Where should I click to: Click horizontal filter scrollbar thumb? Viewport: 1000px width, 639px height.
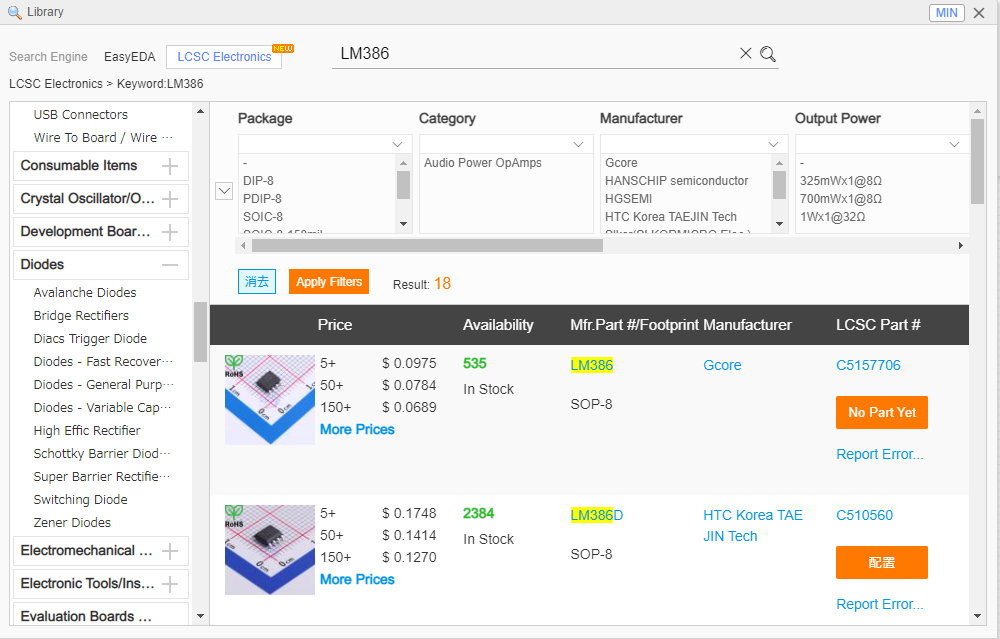(427, 246)
